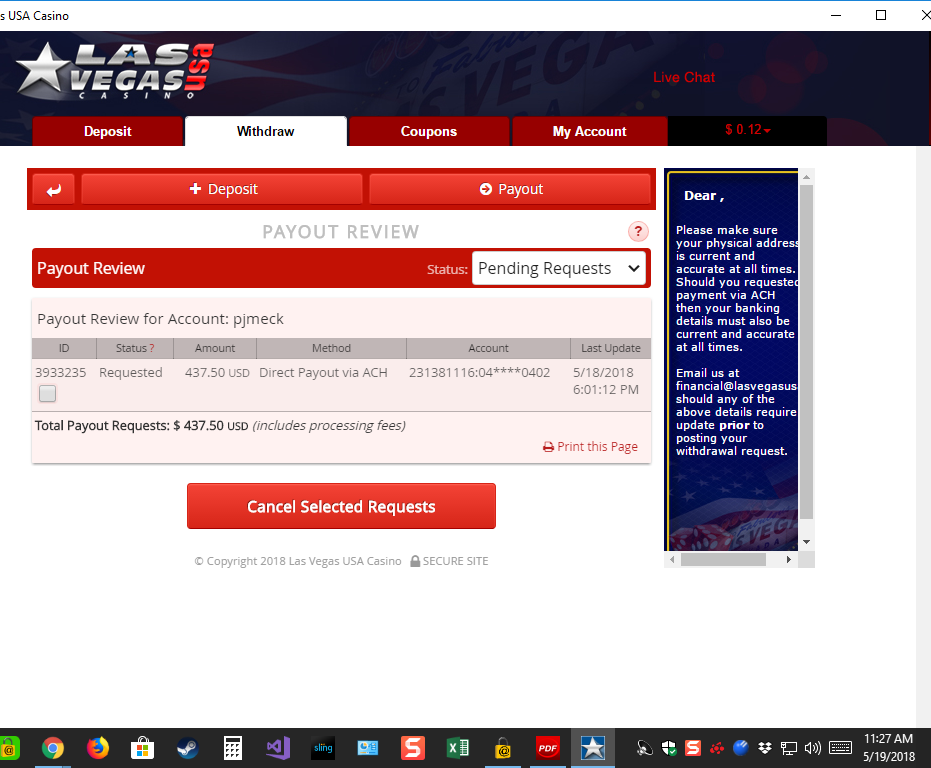
Task: Click the account number 231381116:04****0402
Action: pos(479,372)
